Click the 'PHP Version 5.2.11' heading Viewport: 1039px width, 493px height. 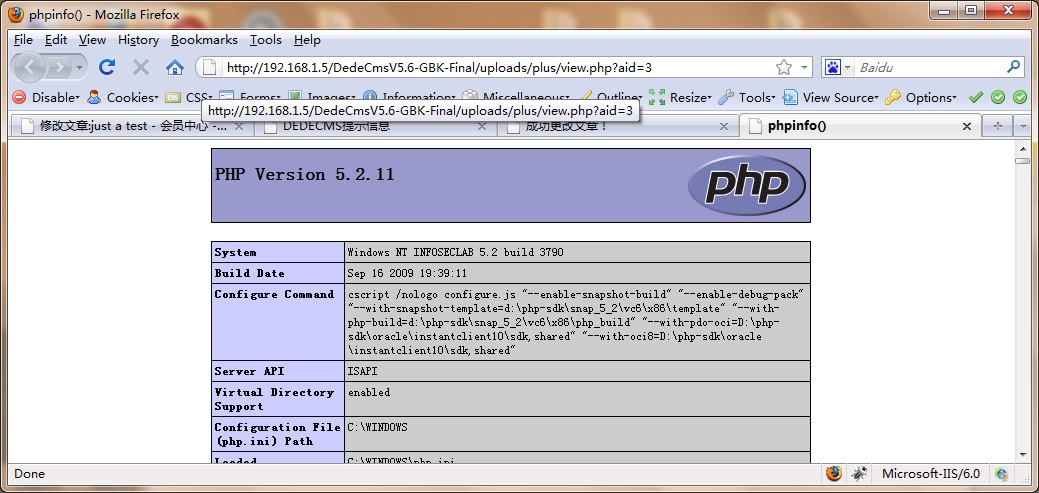tap(304, 174)
